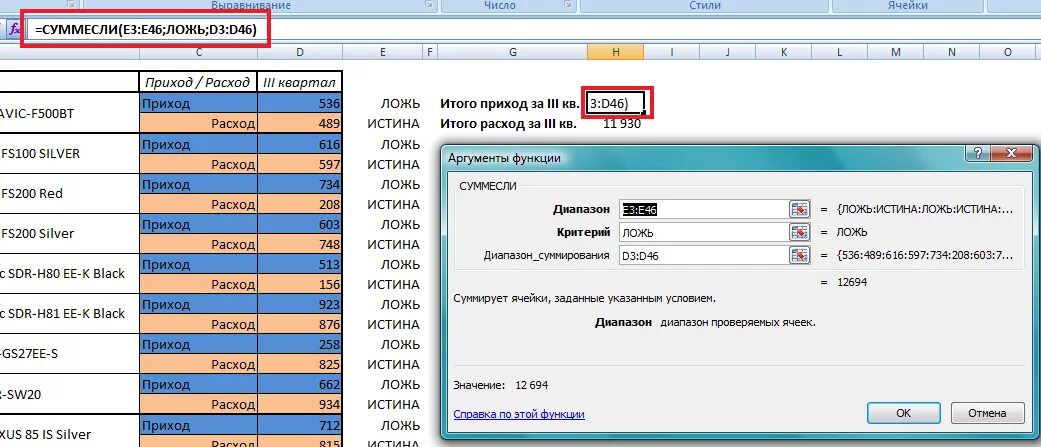Select cell with value 712

[299, 424]
